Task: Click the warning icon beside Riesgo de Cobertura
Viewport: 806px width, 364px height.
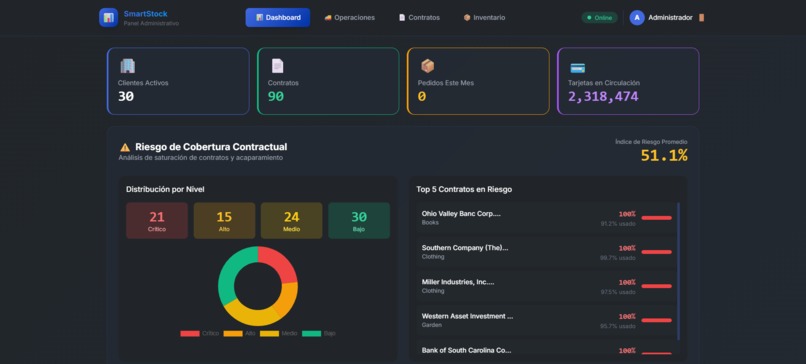Action: [125, 148]
